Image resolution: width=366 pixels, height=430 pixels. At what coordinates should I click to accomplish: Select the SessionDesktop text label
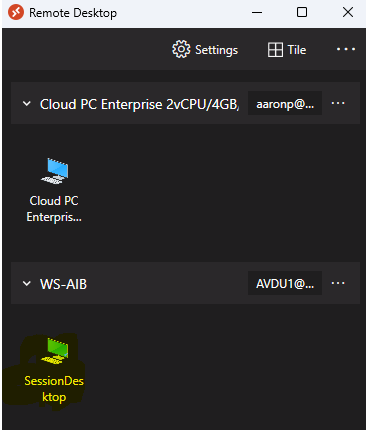(x=54, y=389)
